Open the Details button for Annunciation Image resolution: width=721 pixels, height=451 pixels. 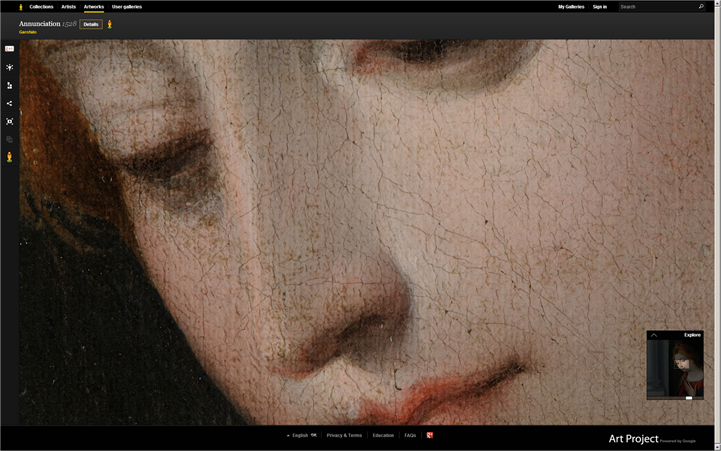click(x=91, y=24)
